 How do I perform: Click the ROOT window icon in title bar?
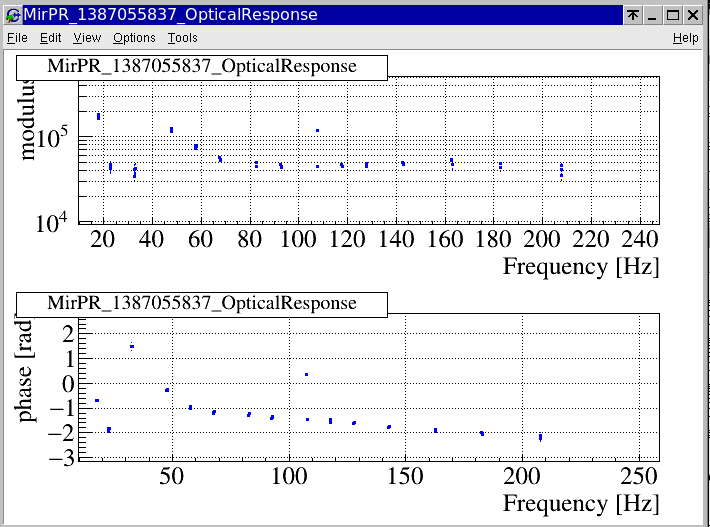point(13,15)
